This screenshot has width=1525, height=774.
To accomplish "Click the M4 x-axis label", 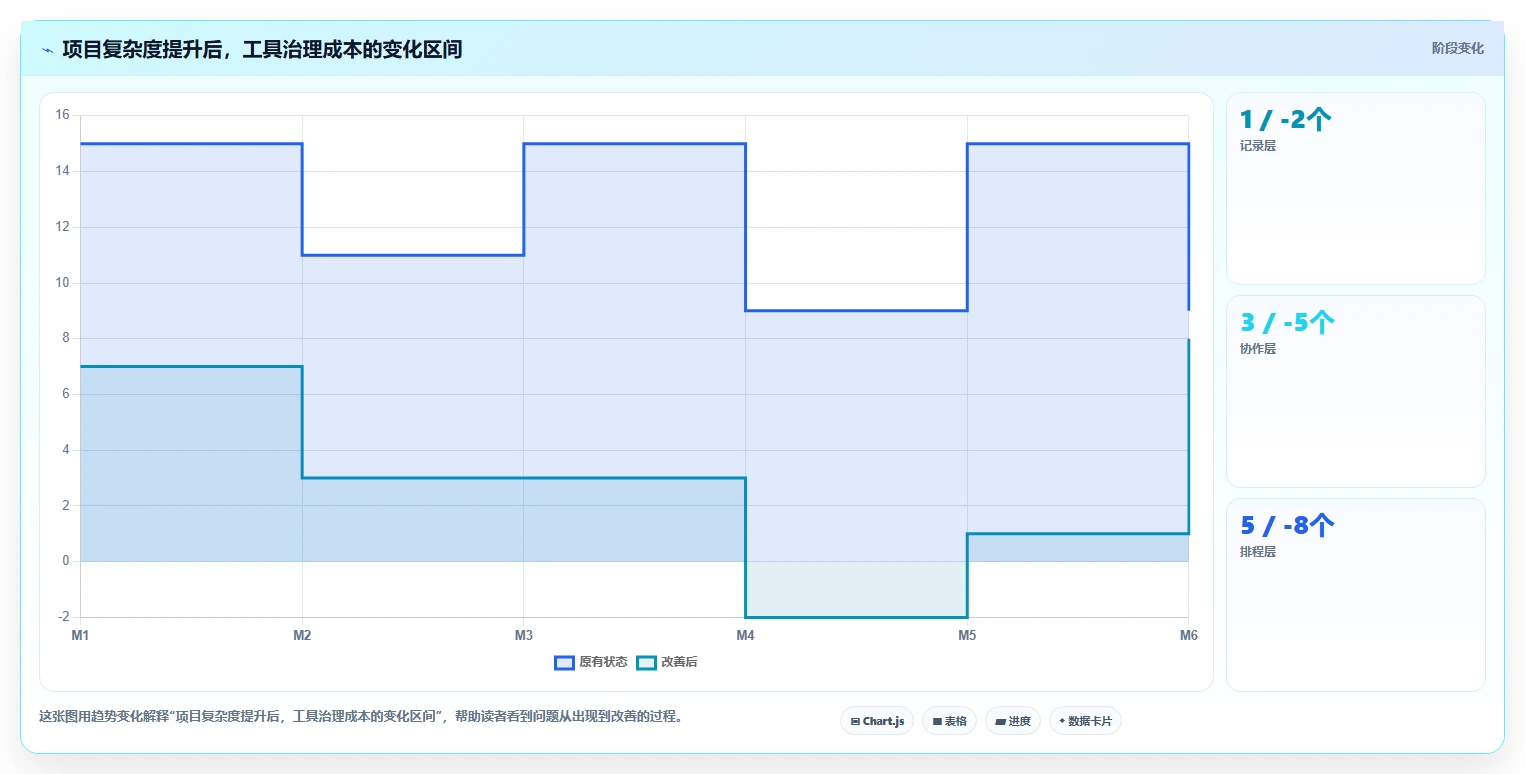I will 745,635.
